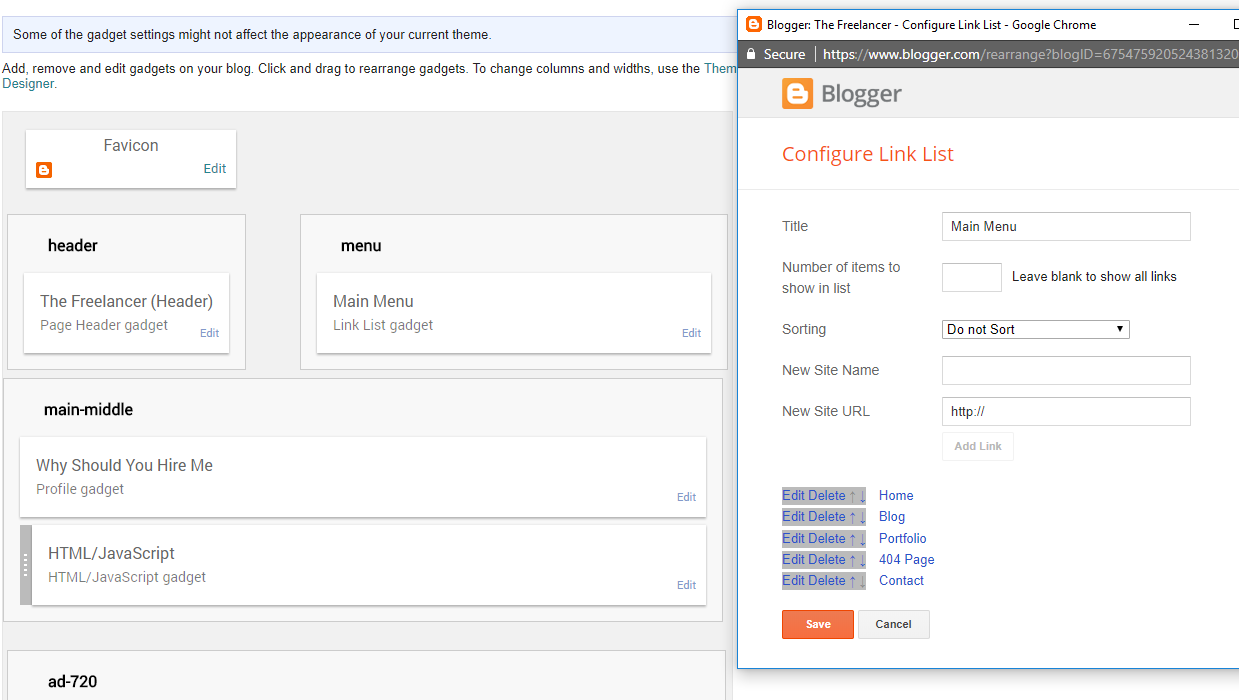Save the link list configuration
Screen dimensions: 1239x700
(818, 624)
